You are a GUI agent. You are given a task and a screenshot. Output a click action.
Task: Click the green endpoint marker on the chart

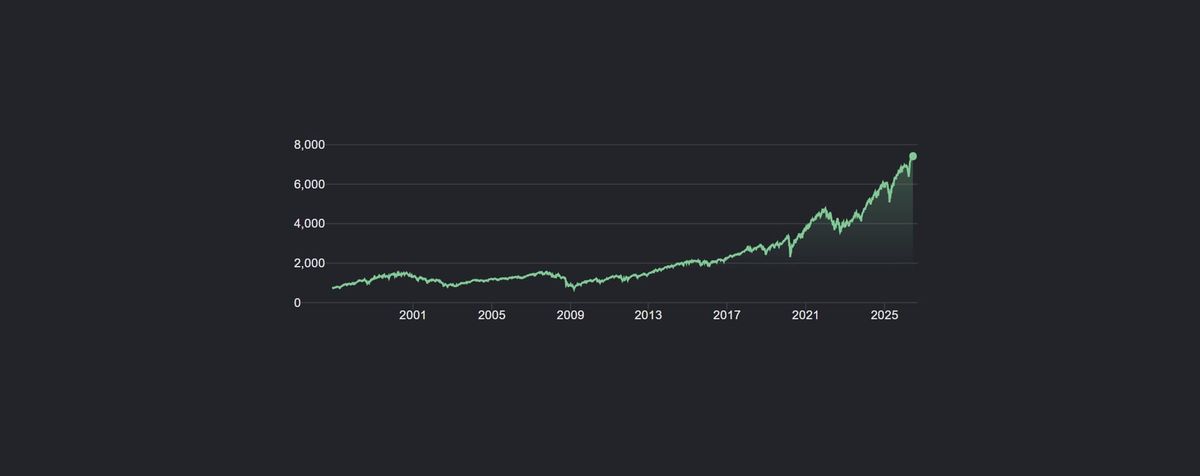(913, 156)
